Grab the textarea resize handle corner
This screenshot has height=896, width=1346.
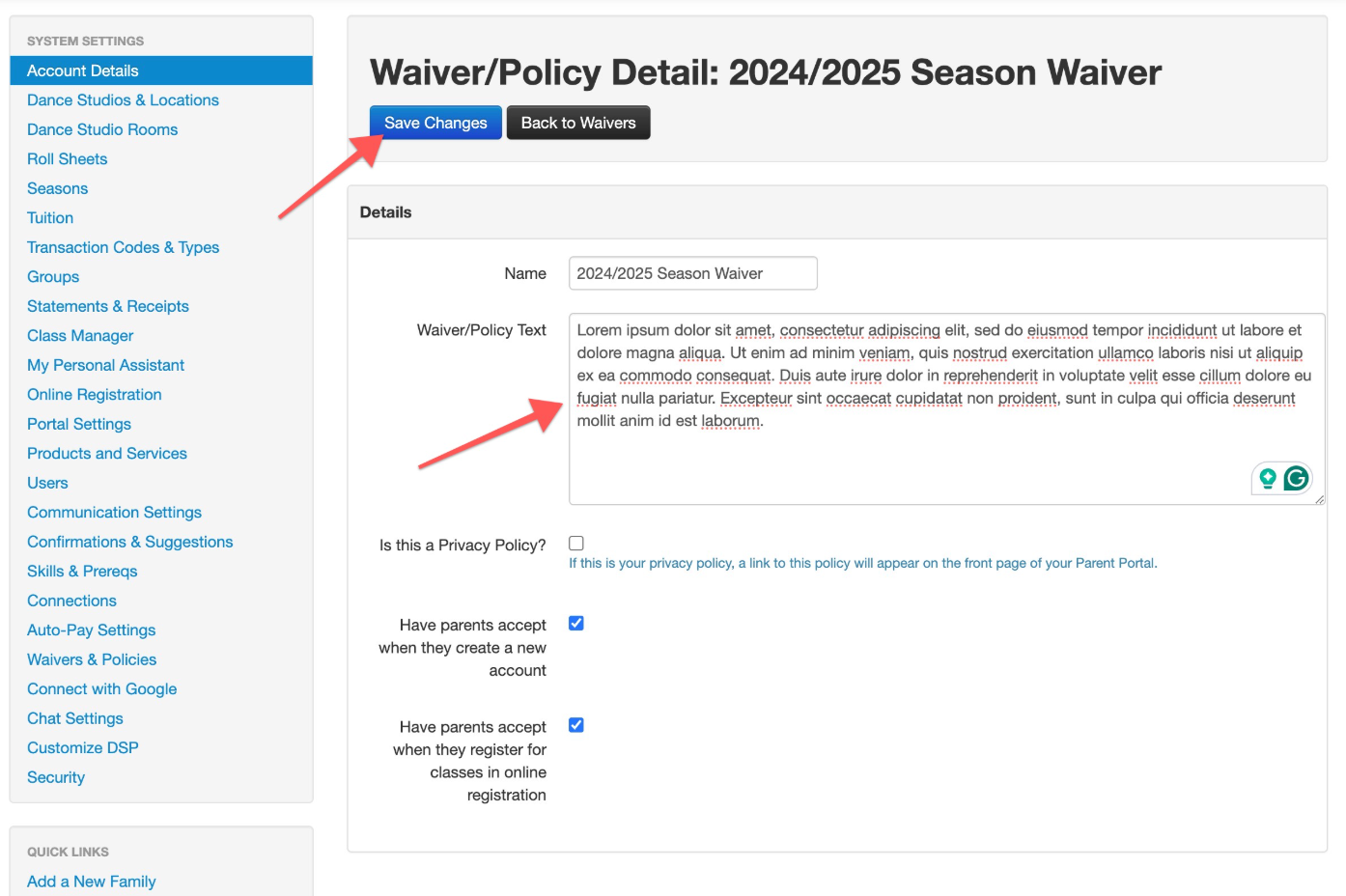coord(1319,499)
